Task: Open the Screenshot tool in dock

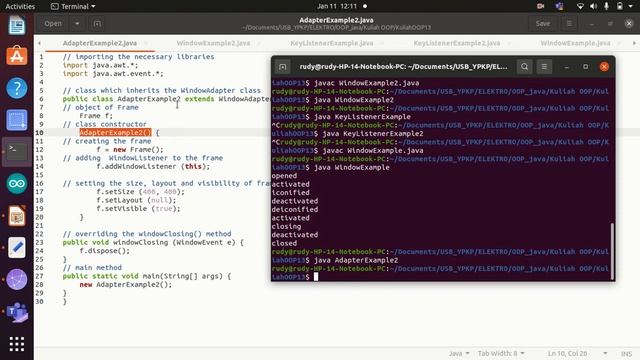Action: pos(17,120)
